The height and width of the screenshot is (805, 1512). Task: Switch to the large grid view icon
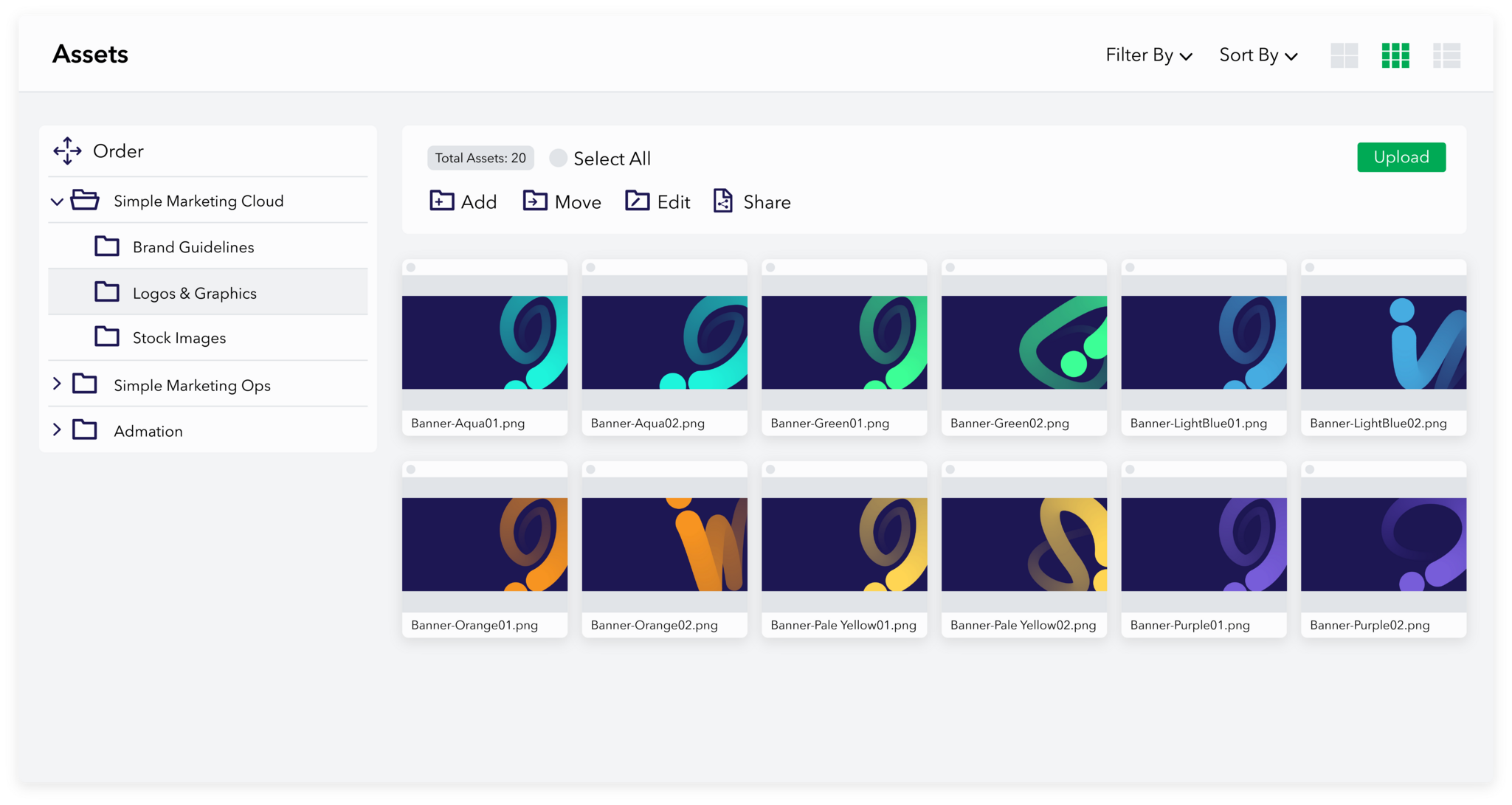(x=1395, y=55)
